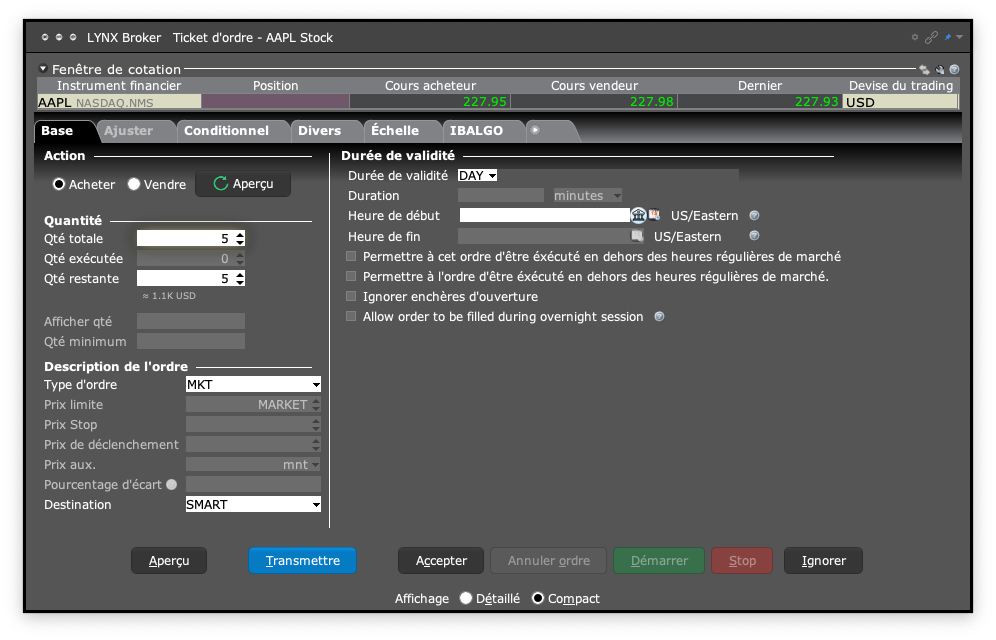Click the Prix limite MARKET stepper
This screenshot has height=640, width=996.
pyautogui.click(x=316, y=404)
